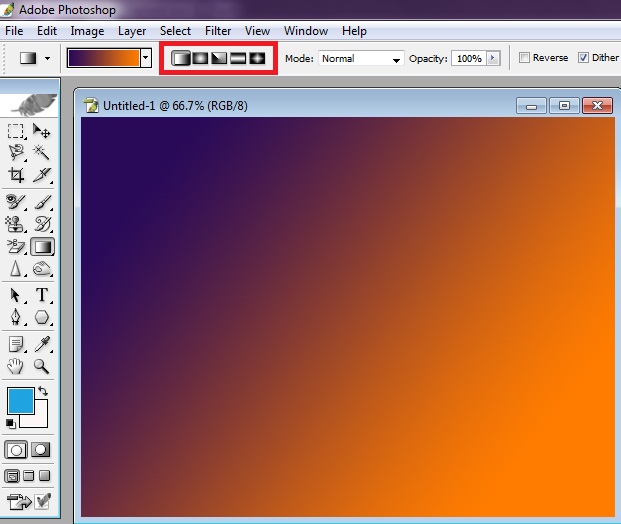Open the tool preset picker arrow
The width and height of the screenshot is (621, 524).
tap(48, 59)
